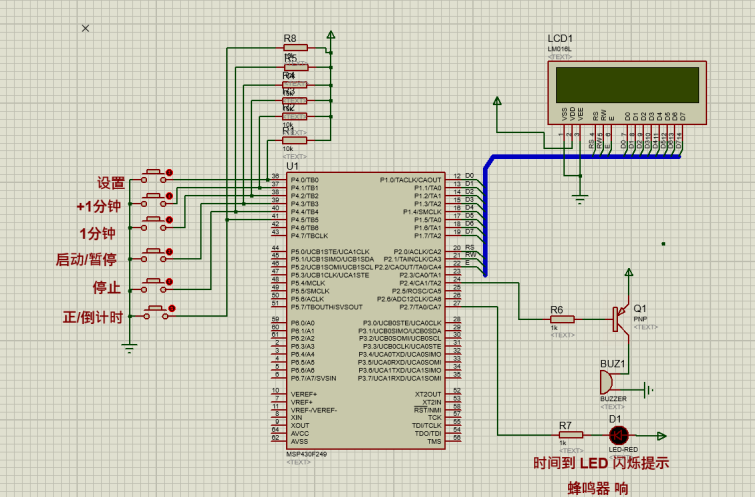Click the 设置 push button switch

(154, 176)
